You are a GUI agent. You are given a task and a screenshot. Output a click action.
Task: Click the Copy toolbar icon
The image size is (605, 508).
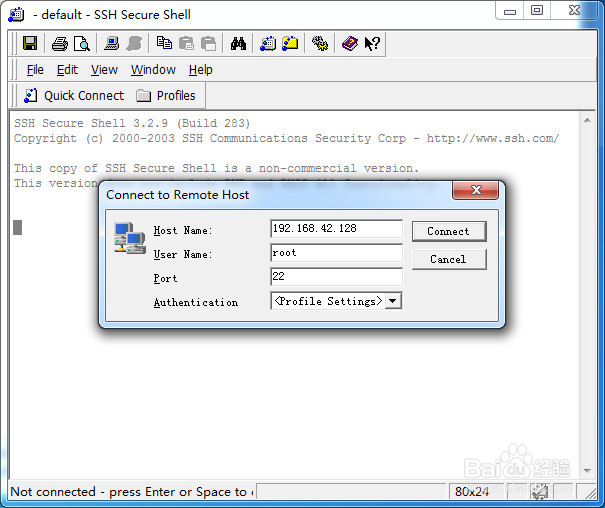point(164,43)
